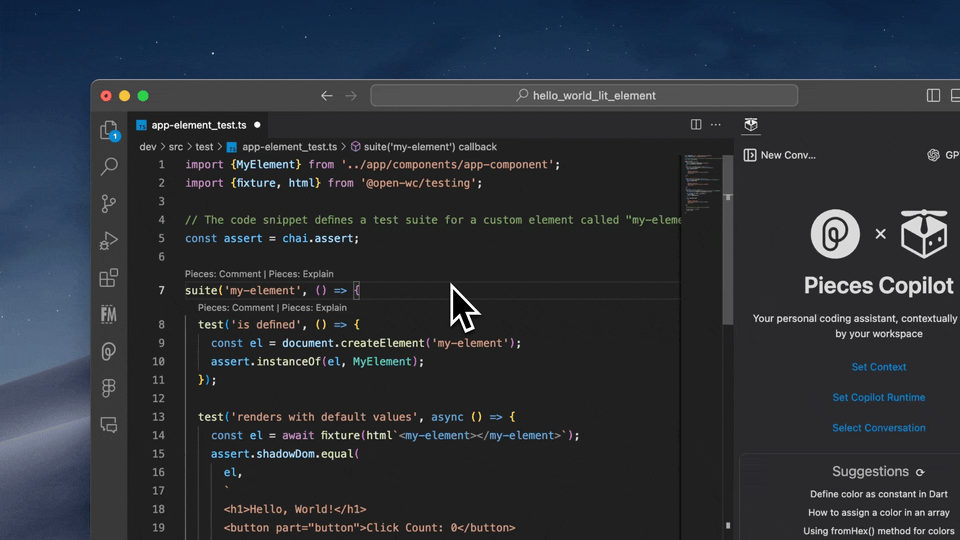Click the test breadcrumb segment

(x=204, y=147)
